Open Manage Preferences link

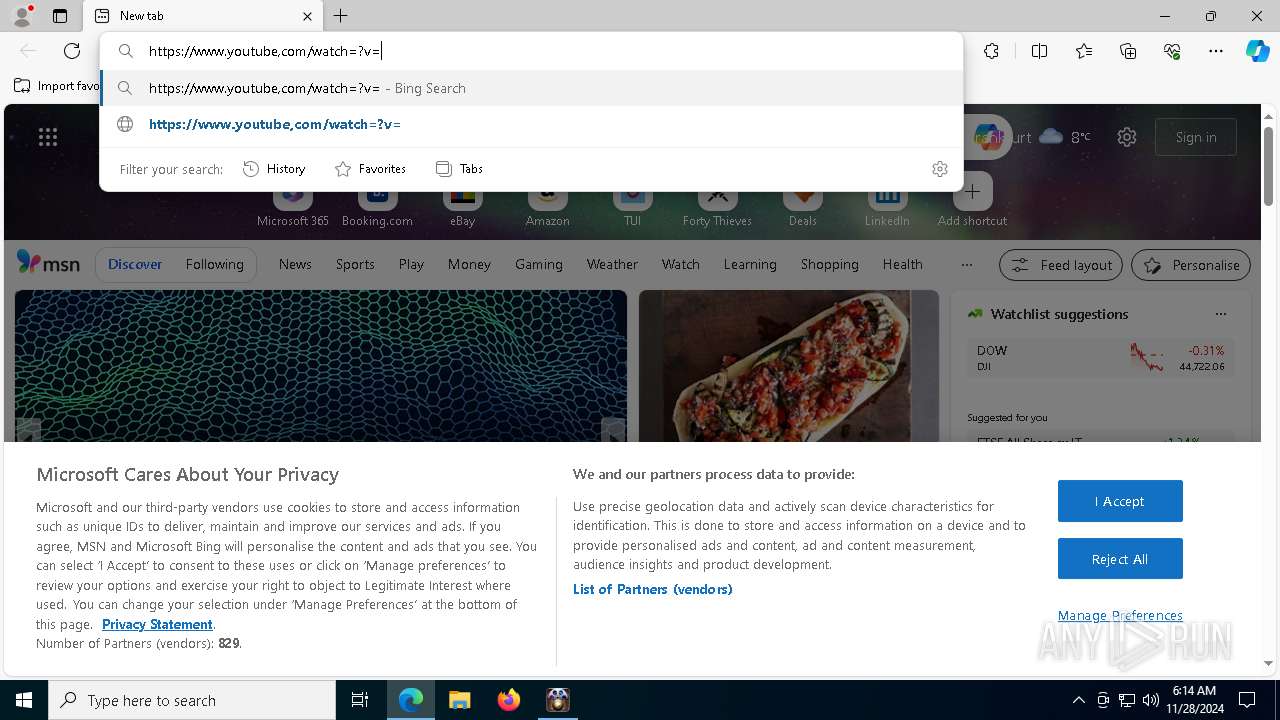click(1120, 616)
